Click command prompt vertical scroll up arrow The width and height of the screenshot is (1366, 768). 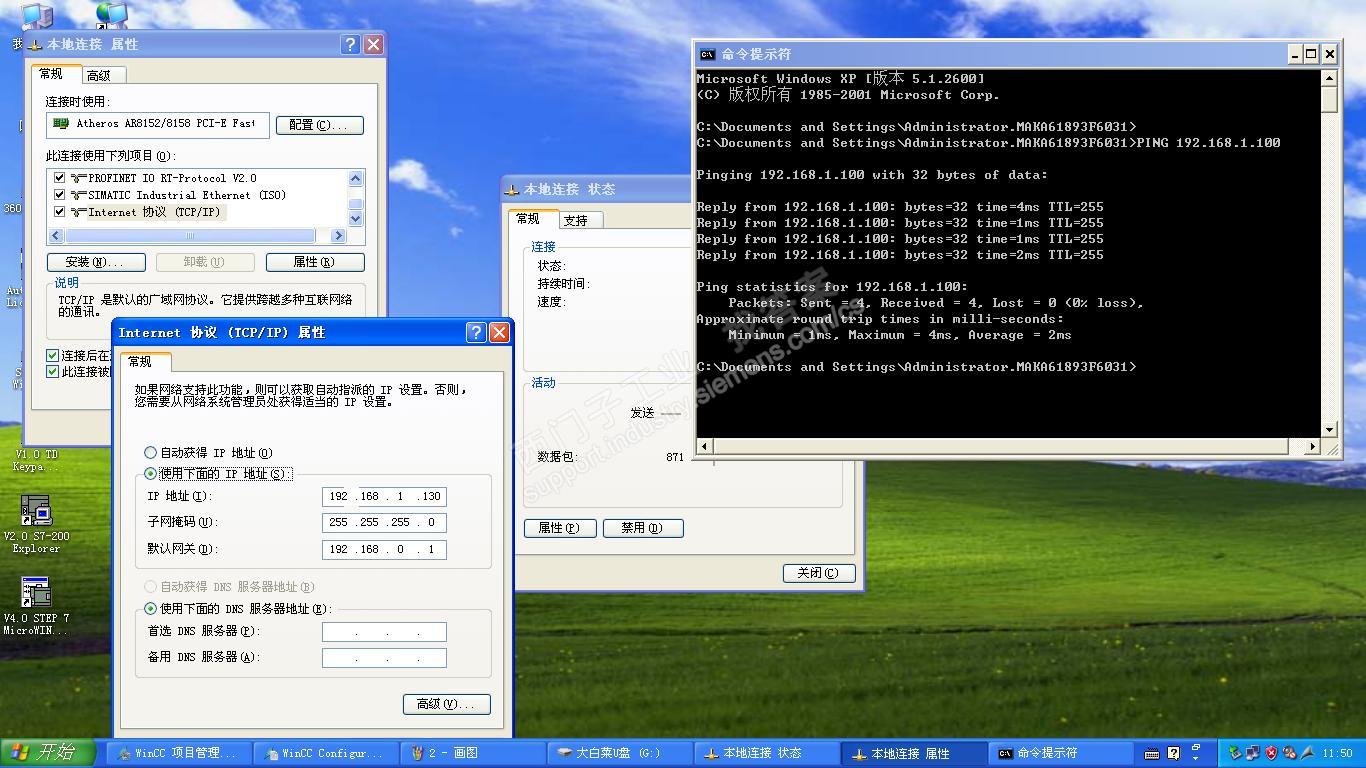pos(1330,78)
